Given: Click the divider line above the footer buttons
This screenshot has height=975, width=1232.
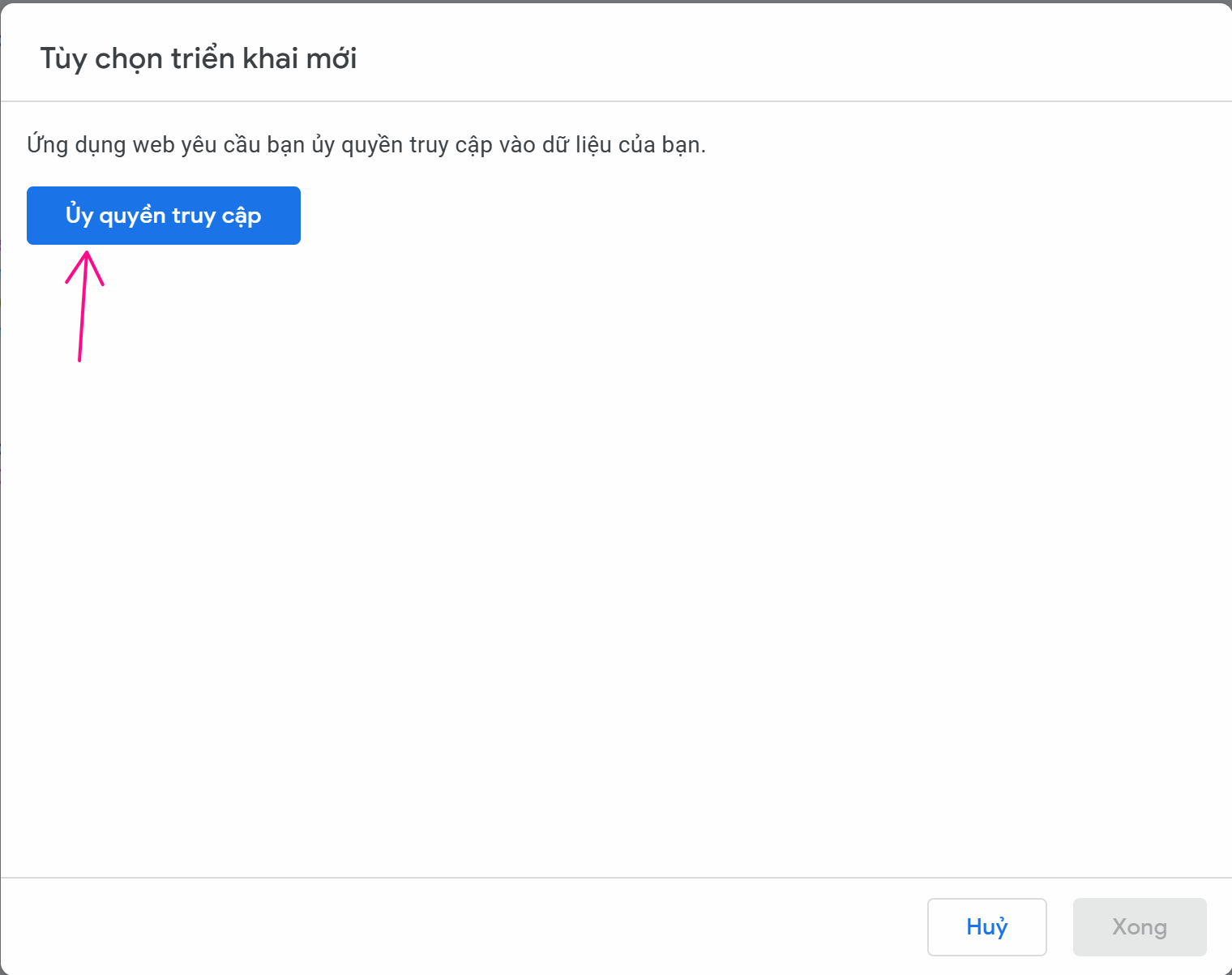Looking at the screenshot, I should coord(616,878).
